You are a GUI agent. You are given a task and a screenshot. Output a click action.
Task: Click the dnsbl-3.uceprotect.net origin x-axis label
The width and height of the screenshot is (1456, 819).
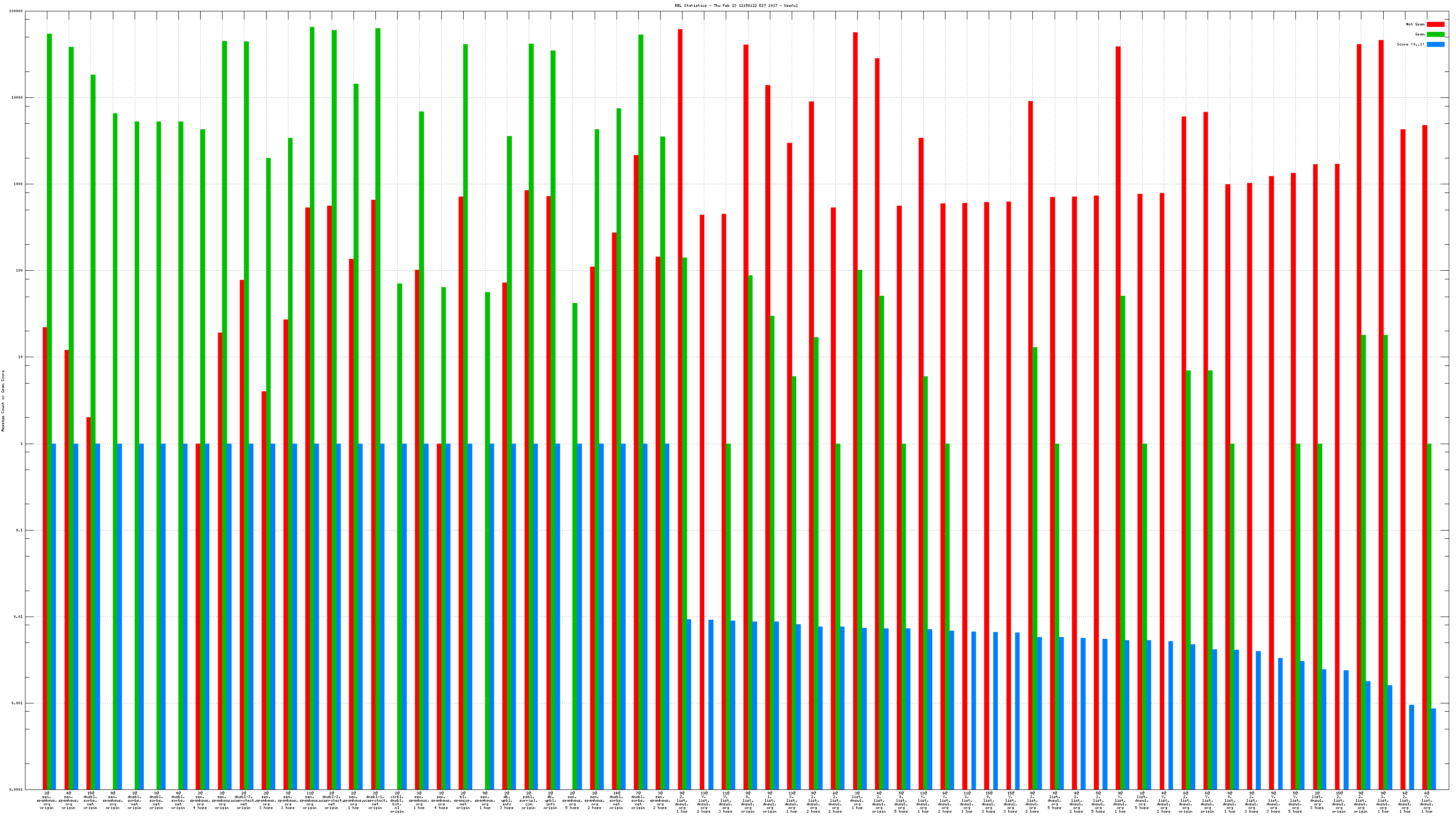coord(243,800)
